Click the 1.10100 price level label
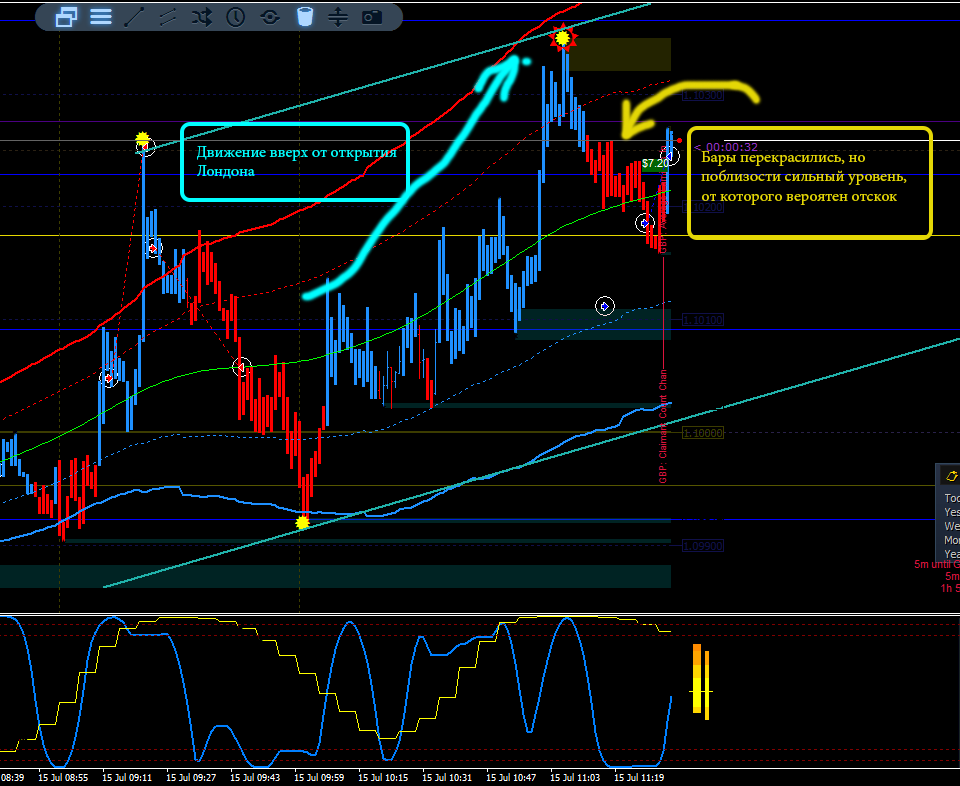Screen dimensions: 960x786 (703, 320)
